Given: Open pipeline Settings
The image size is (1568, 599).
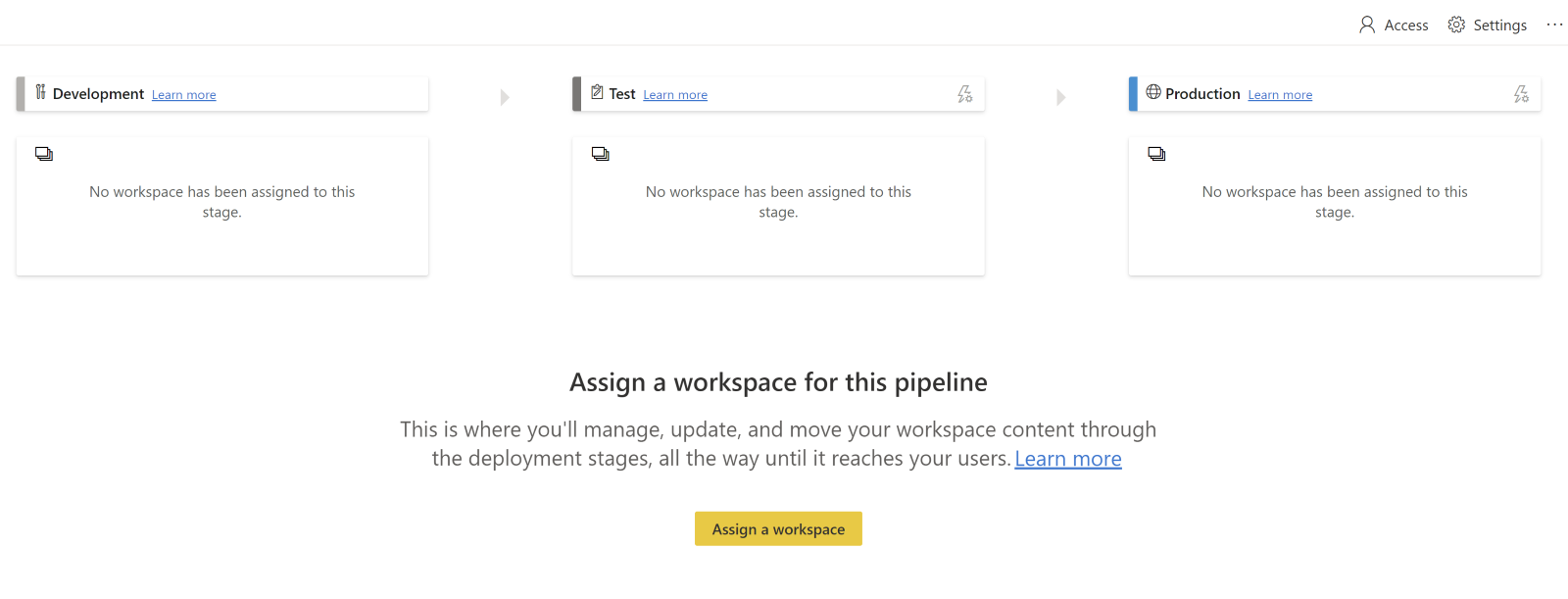Looking at the screenshot, I should click(x=1488, y=25).
